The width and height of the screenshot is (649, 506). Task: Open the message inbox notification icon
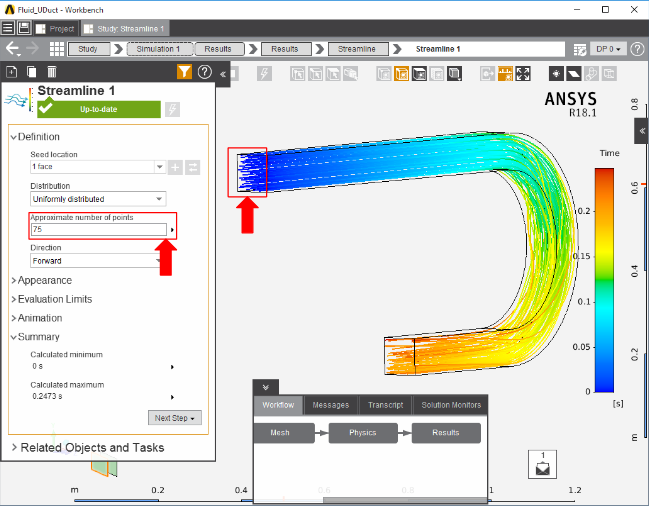pyautogui.click(x=542, y=464)
